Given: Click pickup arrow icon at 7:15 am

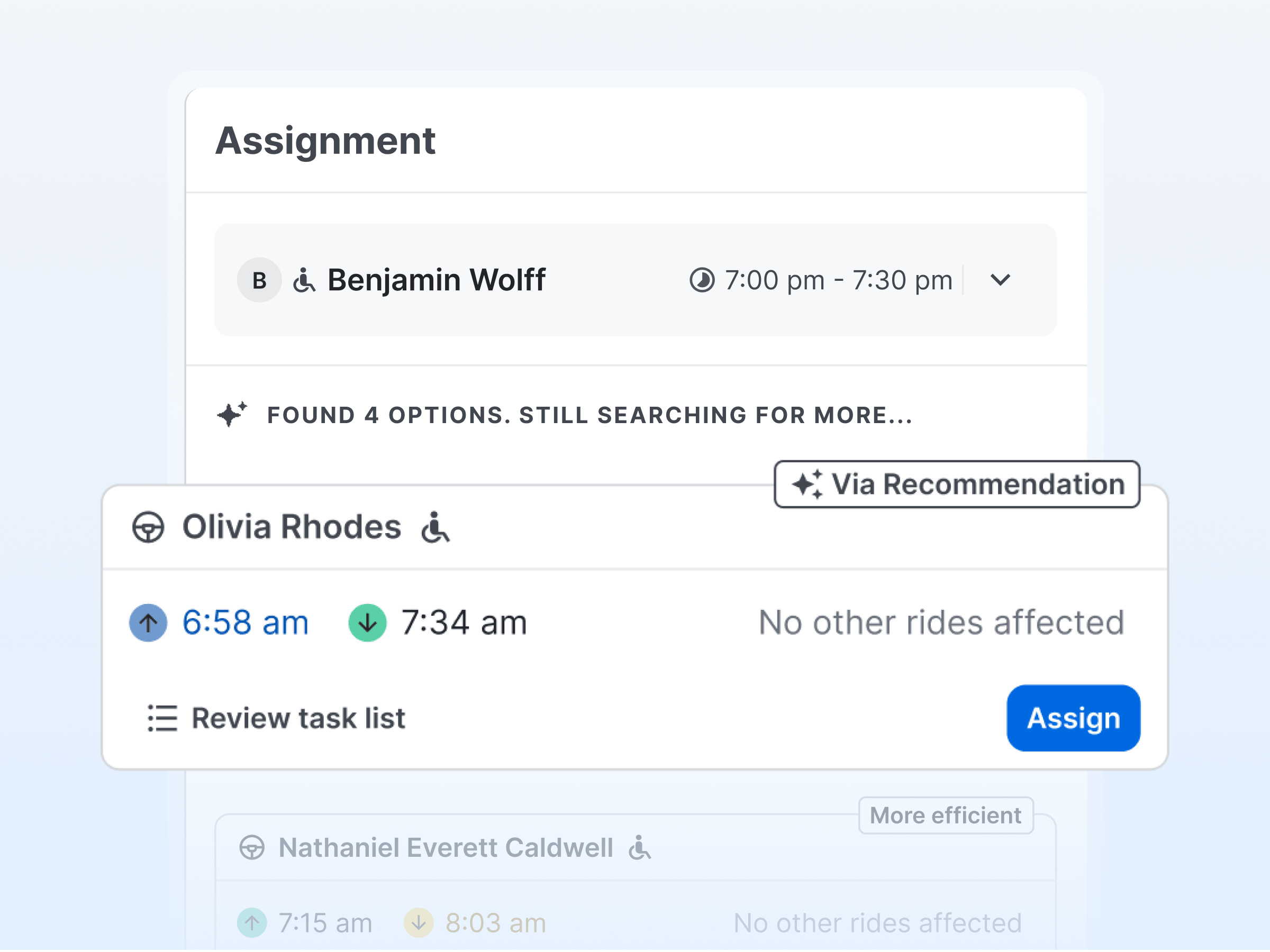Looking at the screenshot, I should point(252,923).
